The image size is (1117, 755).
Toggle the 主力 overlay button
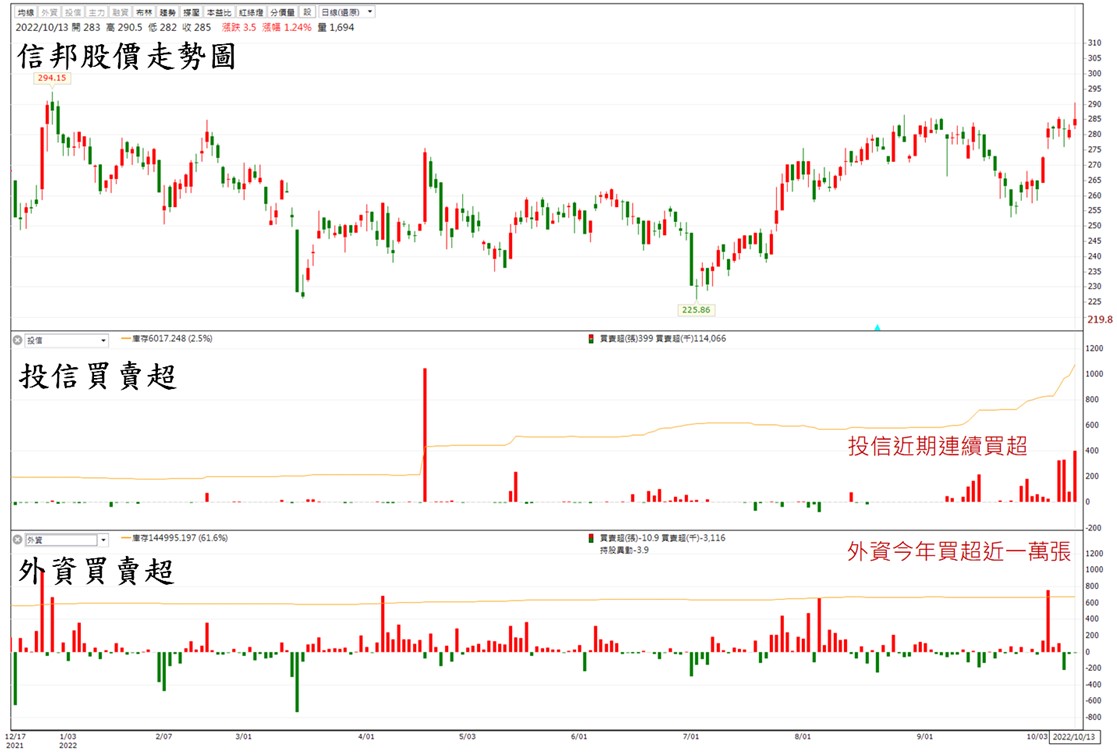pyautogui.click(x=96, y=12)
